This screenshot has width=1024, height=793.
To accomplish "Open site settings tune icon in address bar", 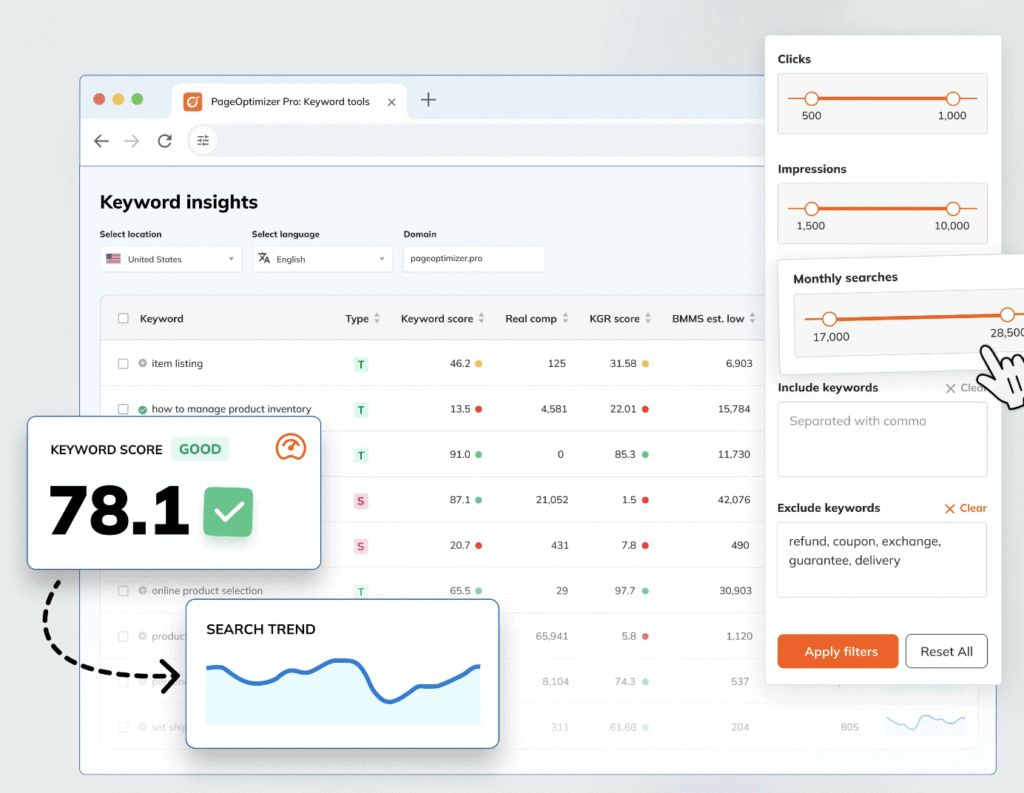I will [x=203, y=141].
